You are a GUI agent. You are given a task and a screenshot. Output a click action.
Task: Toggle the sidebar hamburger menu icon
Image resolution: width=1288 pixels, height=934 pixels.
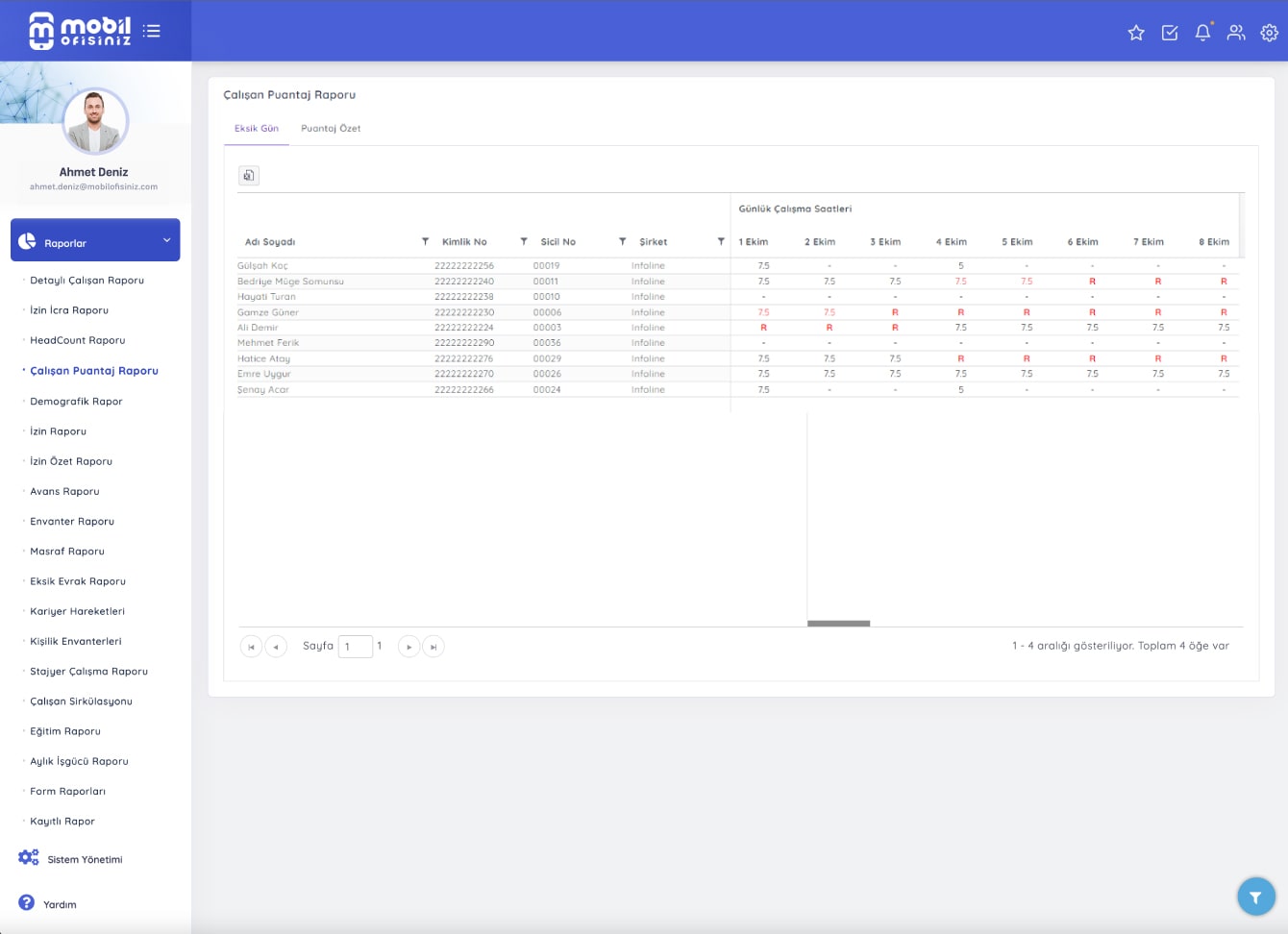click(x=152, y=31)
